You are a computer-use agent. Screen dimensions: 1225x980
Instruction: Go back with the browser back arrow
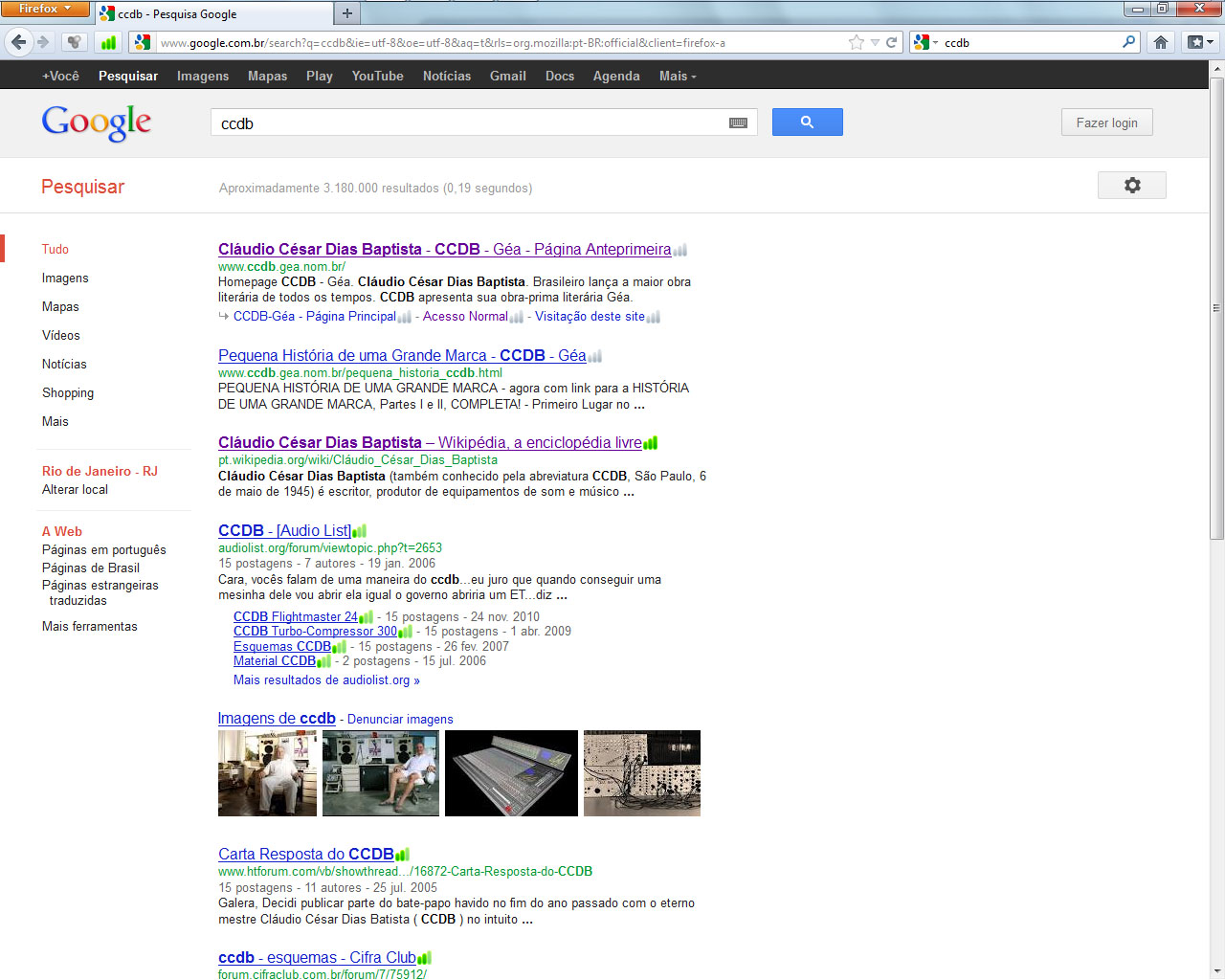(18, 42)
